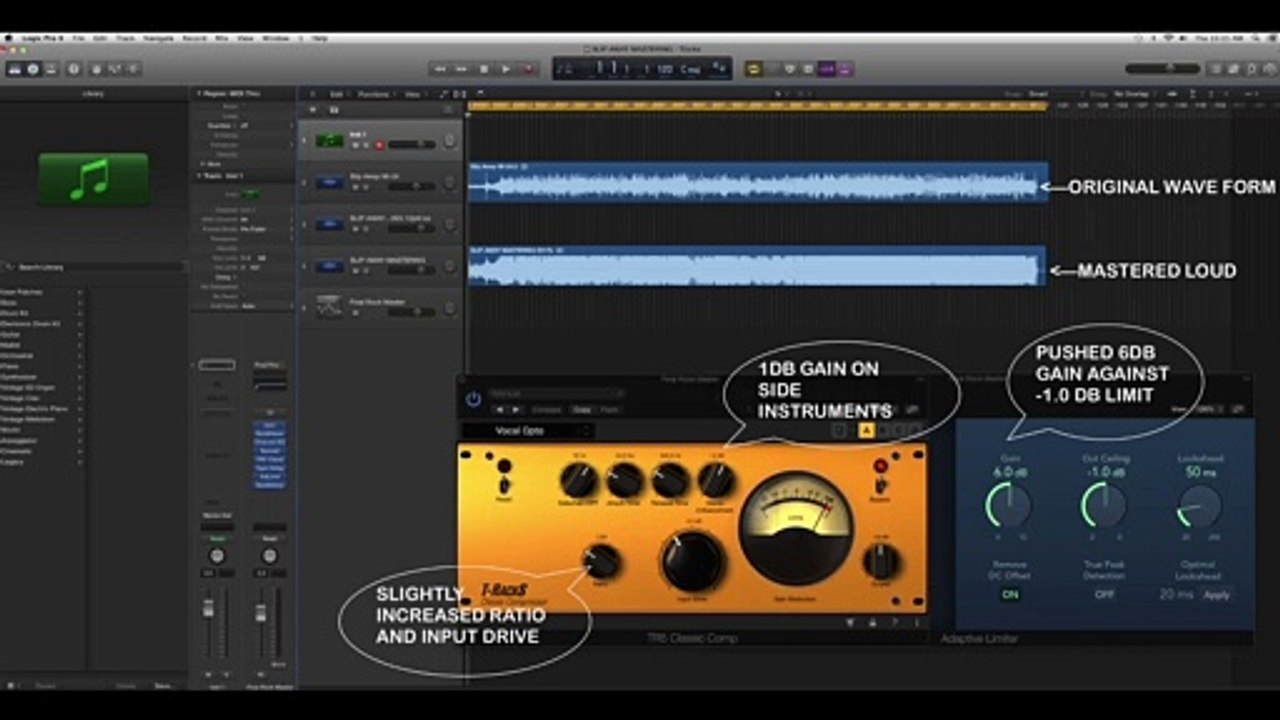Click the Play transport button
This screenshot has height=720, width=1280.
point(506,69)
